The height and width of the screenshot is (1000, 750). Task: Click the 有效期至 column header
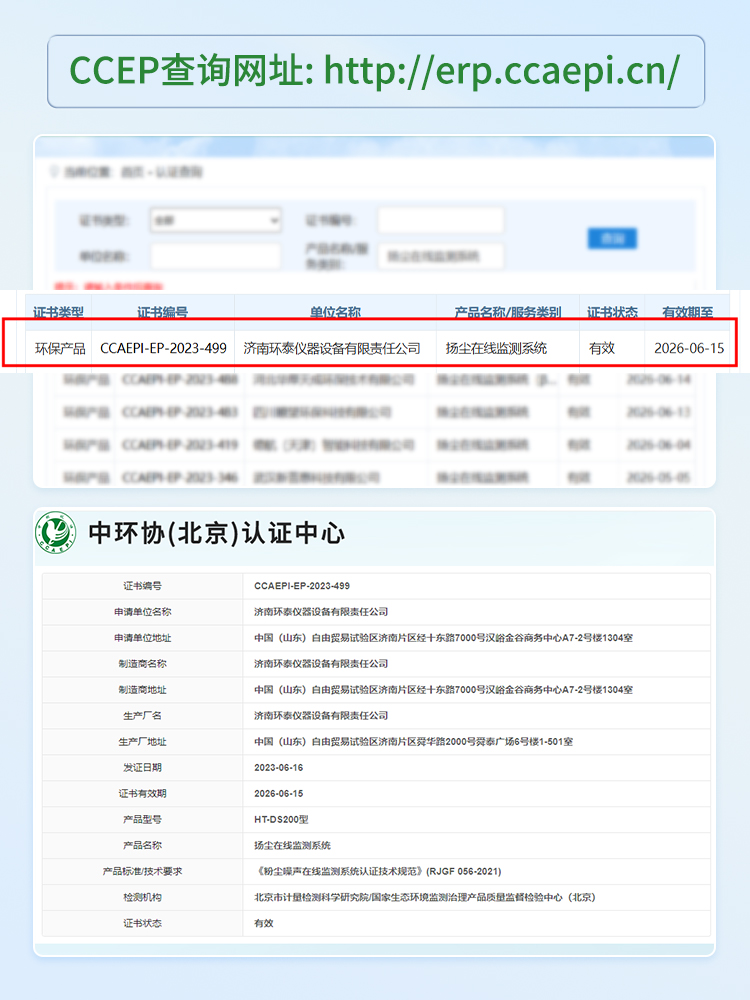(685, 312)
